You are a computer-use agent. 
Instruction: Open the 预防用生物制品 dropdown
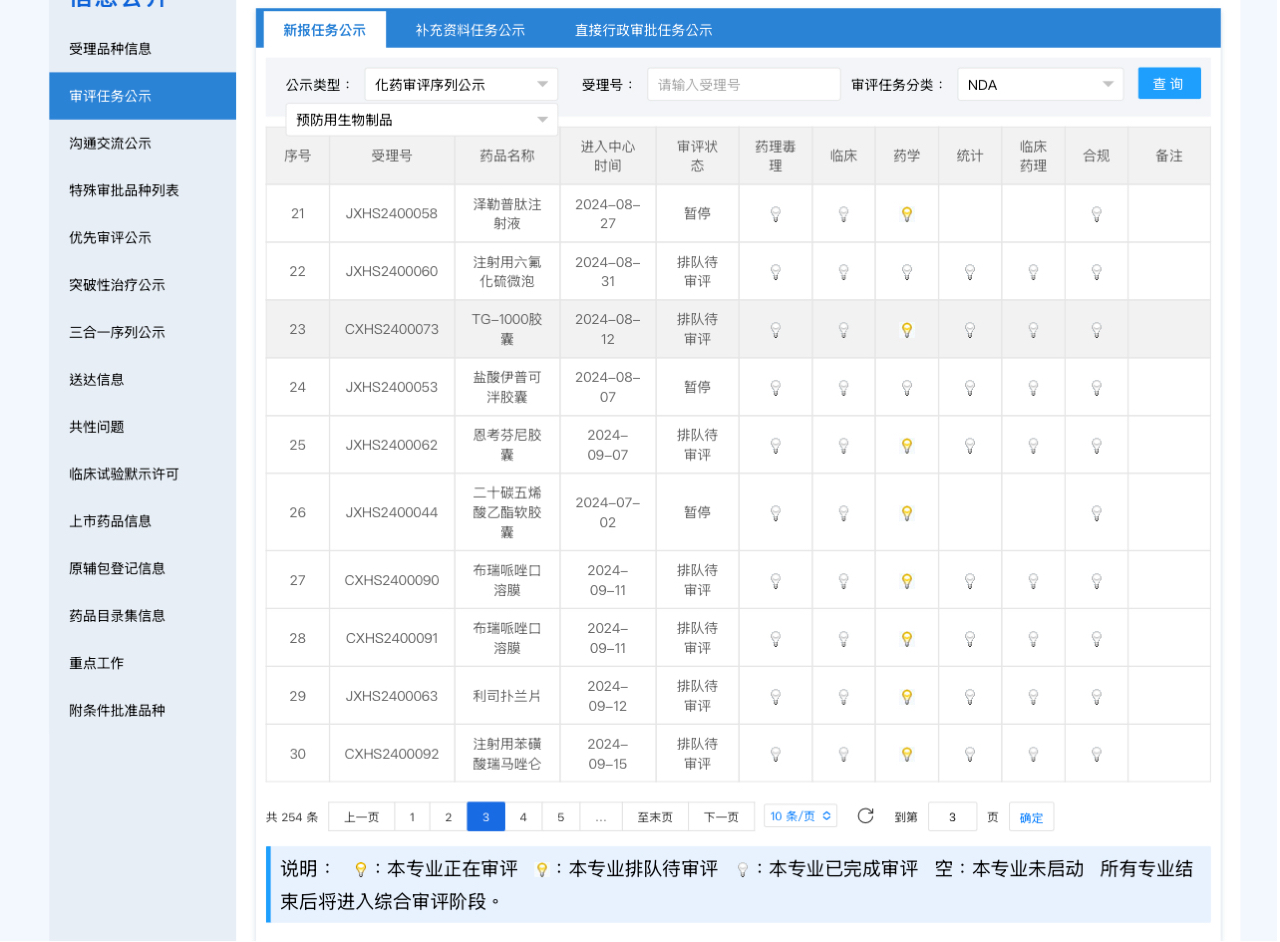(421, 120)
